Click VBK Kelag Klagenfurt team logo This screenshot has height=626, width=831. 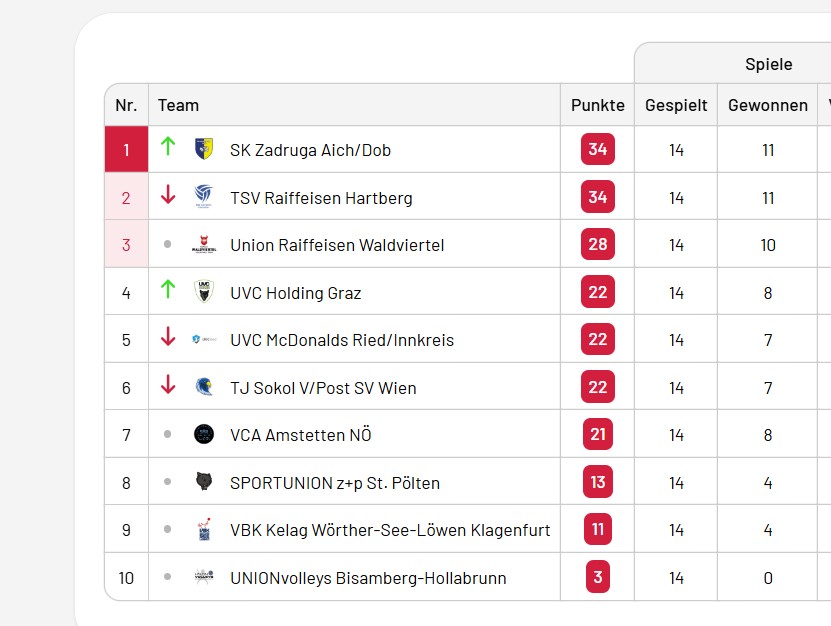point(204,530)
